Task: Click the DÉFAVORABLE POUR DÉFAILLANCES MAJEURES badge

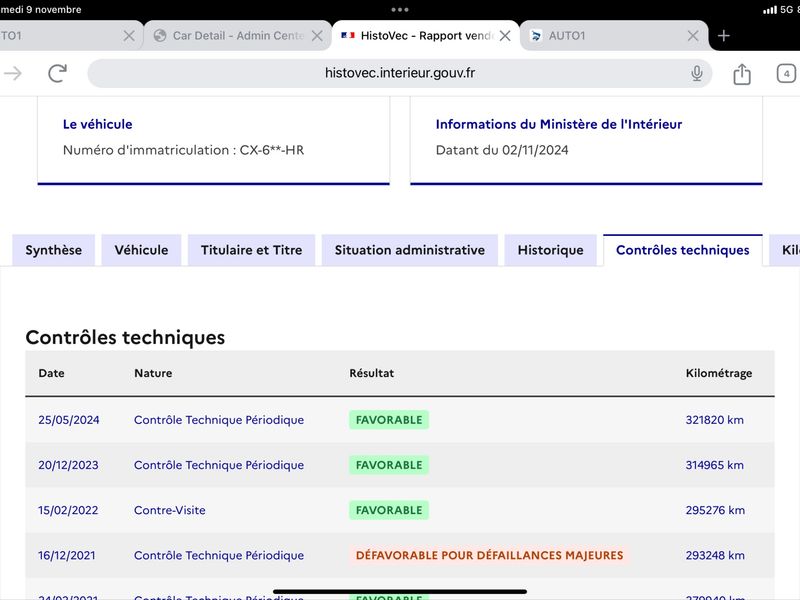Action: point(489,555)
